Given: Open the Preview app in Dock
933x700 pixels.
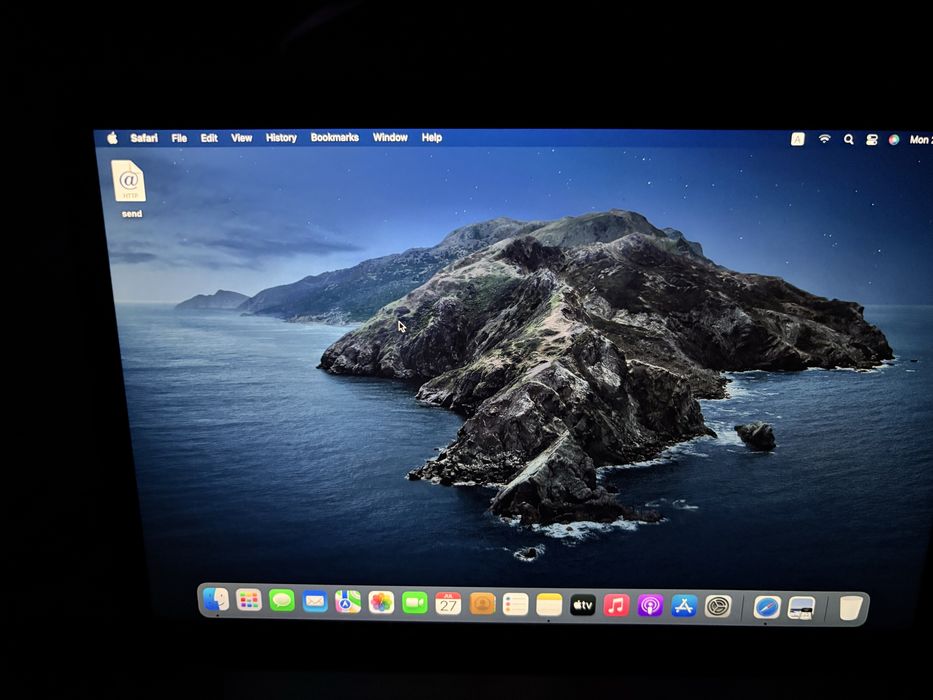Looking at the screenshot, I should click(x=801, y=609).
